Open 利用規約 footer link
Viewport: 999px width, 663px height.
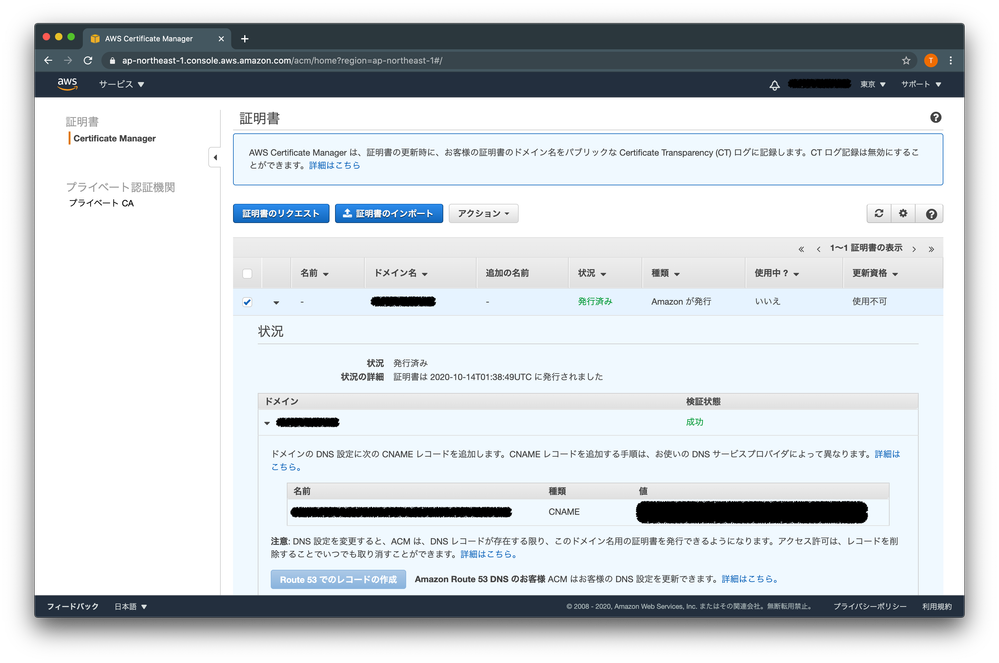pos(937,606)
